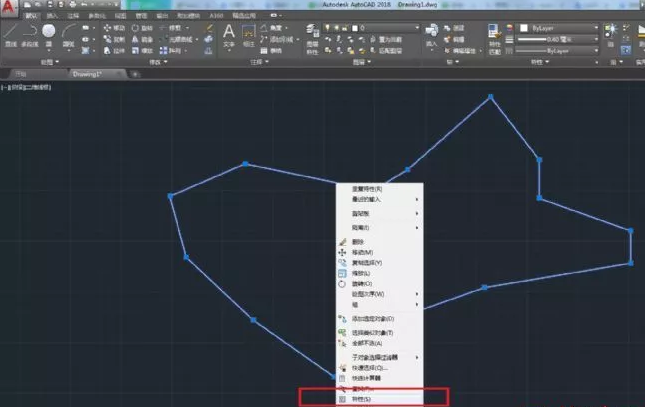Open the object color ByLayer dropdown
This screenshot has height=407, width=645.
pyautogui.click(x=558, y=28)
